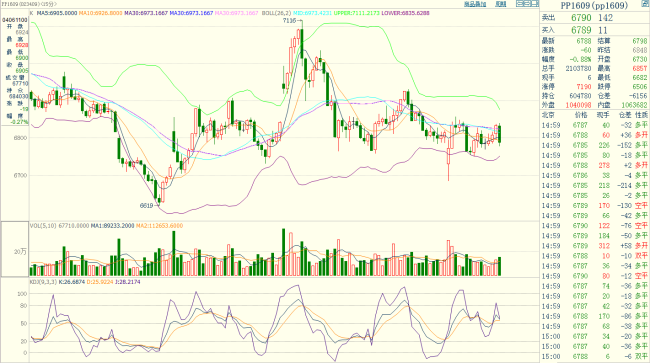The width and height of the screenshot is (650, 363).
Task: Click the D:25.9224 KDJ value
Action: tap(100, 282)
